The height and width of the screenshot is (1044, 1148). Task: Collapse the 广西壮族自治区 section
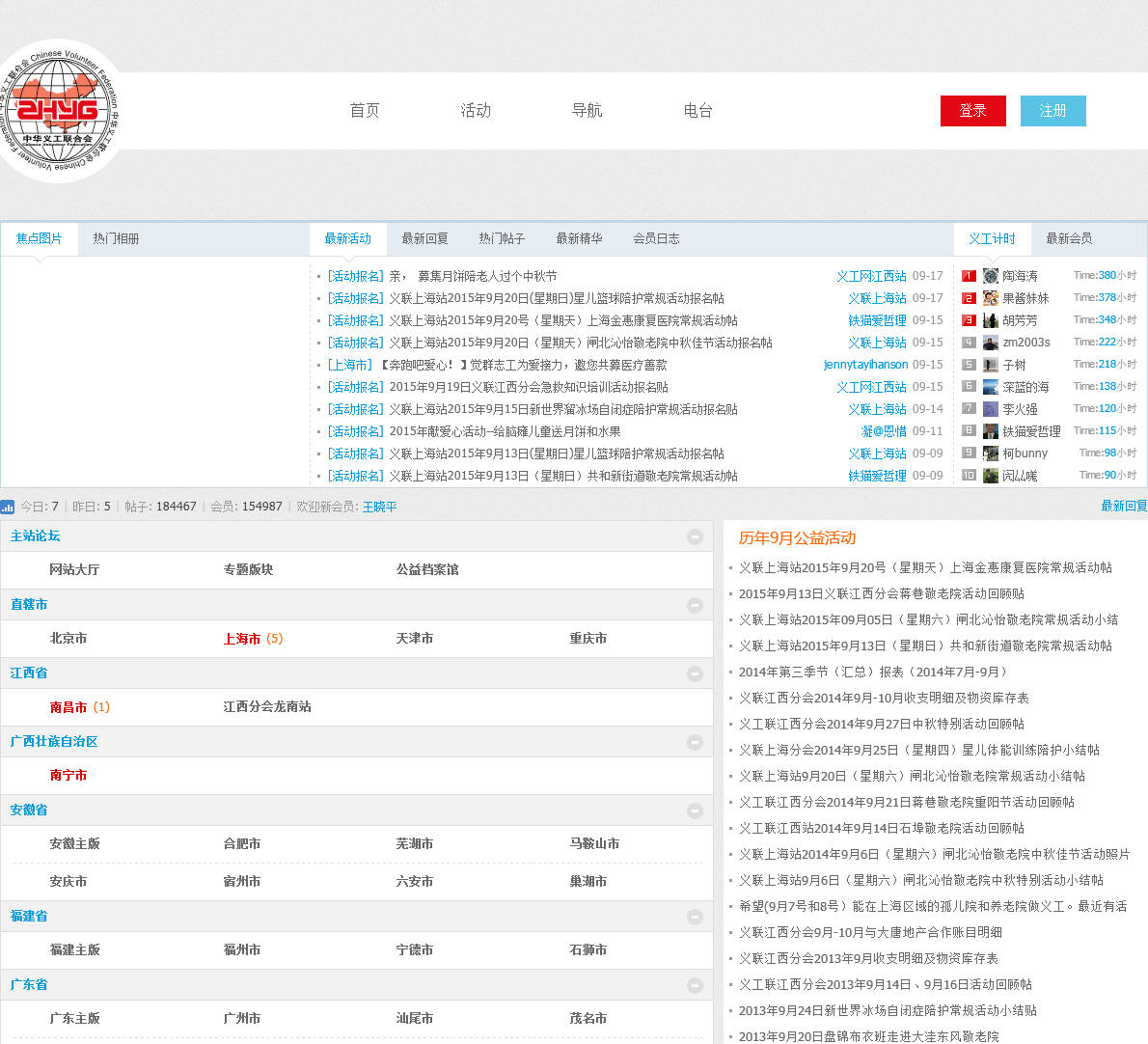click(695, 742)
